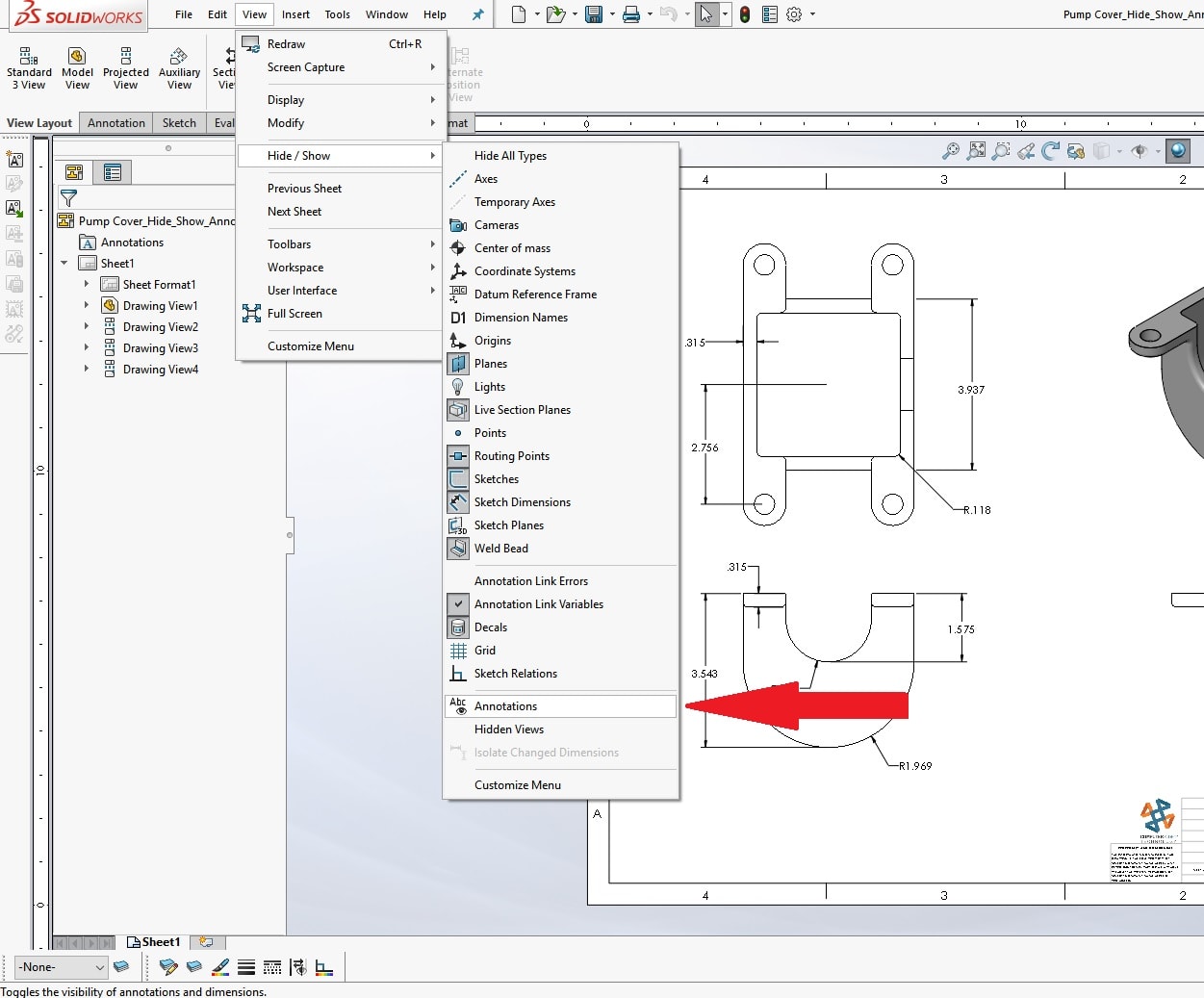Activate Full Screen mode from View menu

[294, 313]
